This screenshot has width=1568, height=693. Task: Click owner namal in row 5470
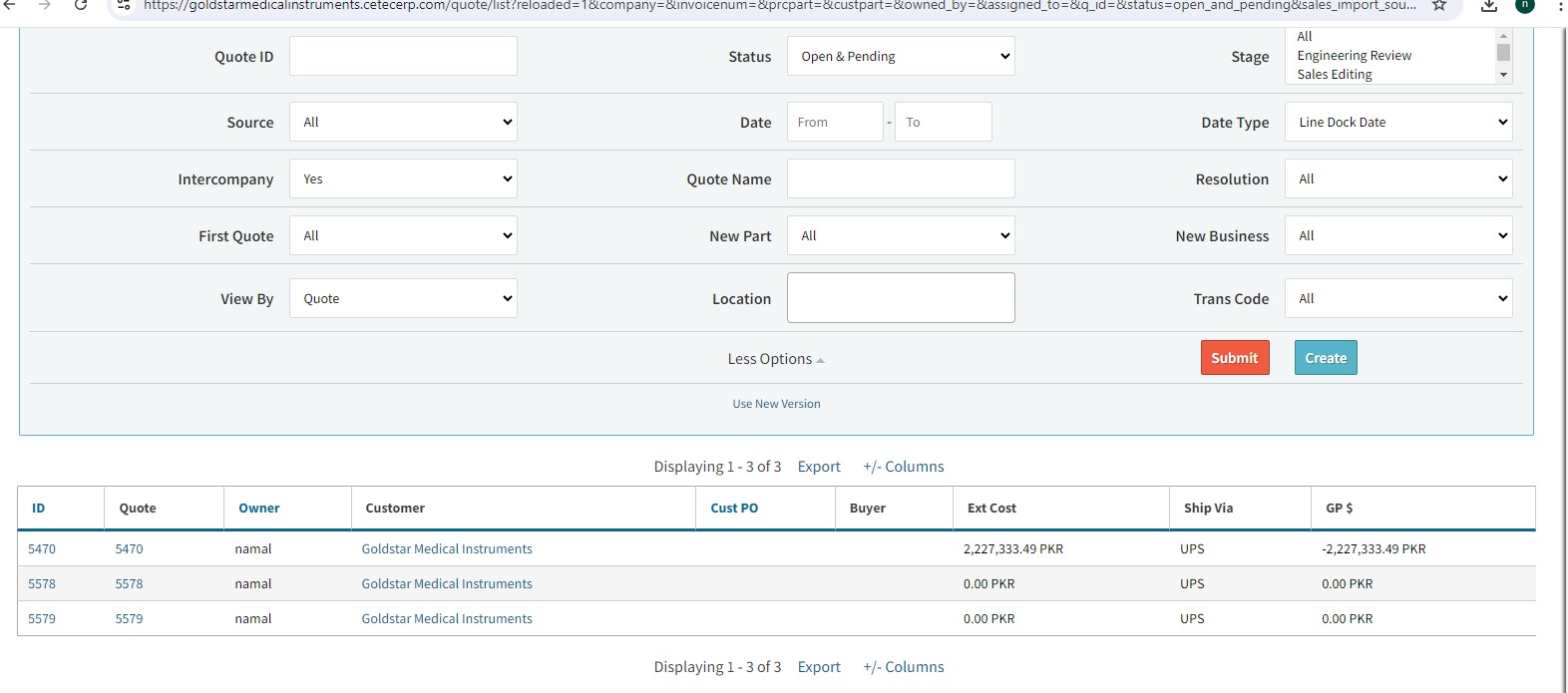(253, 548)
